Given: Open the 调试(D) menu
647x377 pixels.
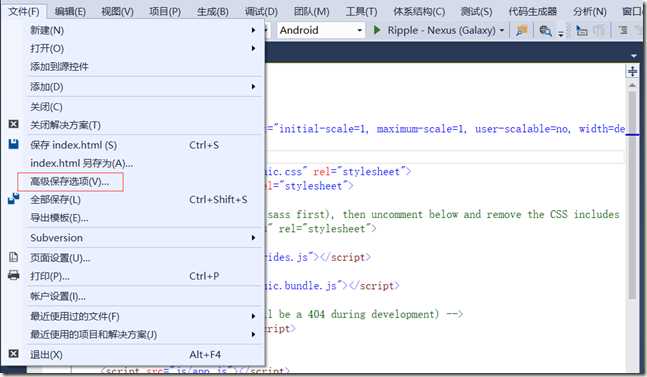Looking at the screenshot, I should coord(261,11).
